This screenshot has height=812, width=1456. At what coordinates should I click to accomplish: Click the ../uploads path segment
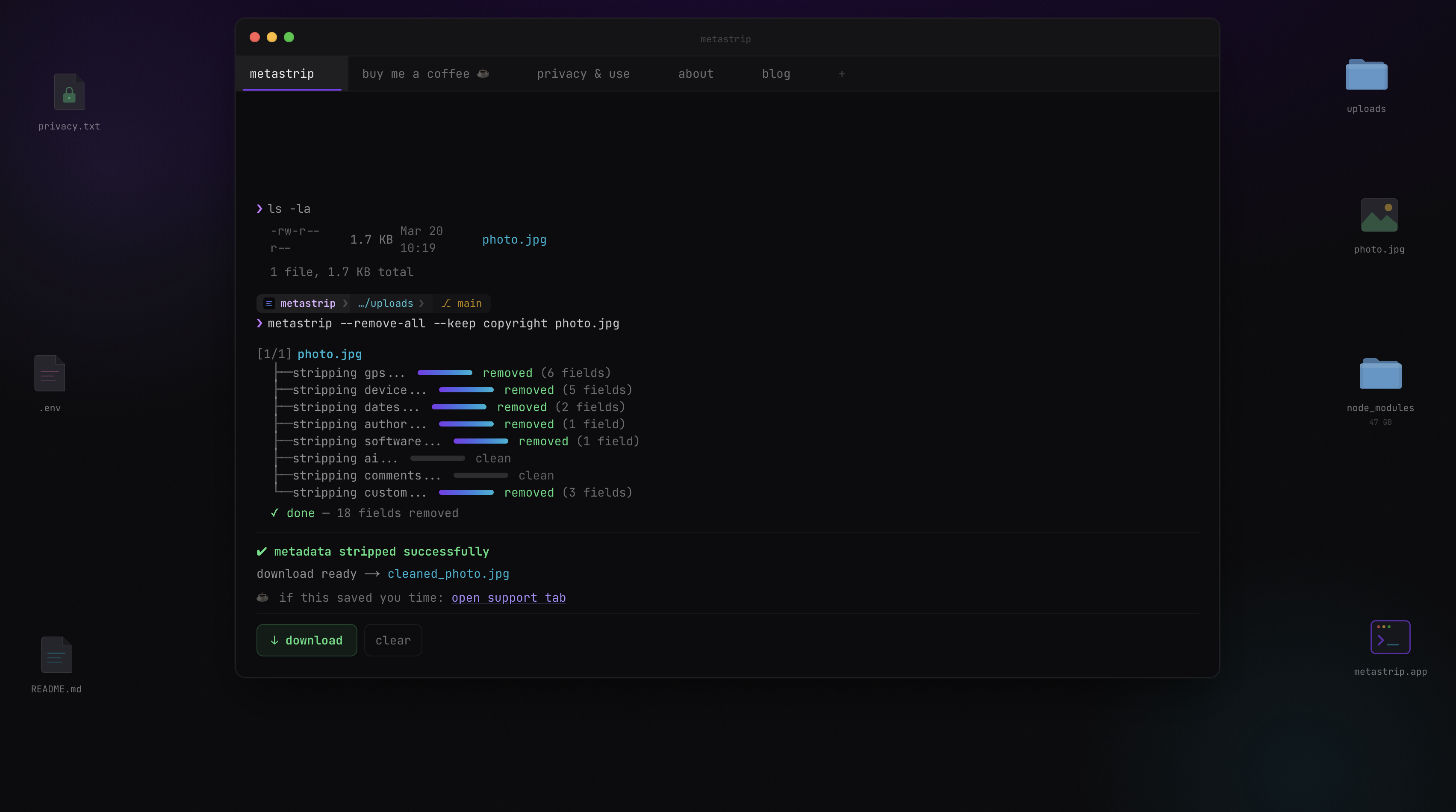click(386, 303)
